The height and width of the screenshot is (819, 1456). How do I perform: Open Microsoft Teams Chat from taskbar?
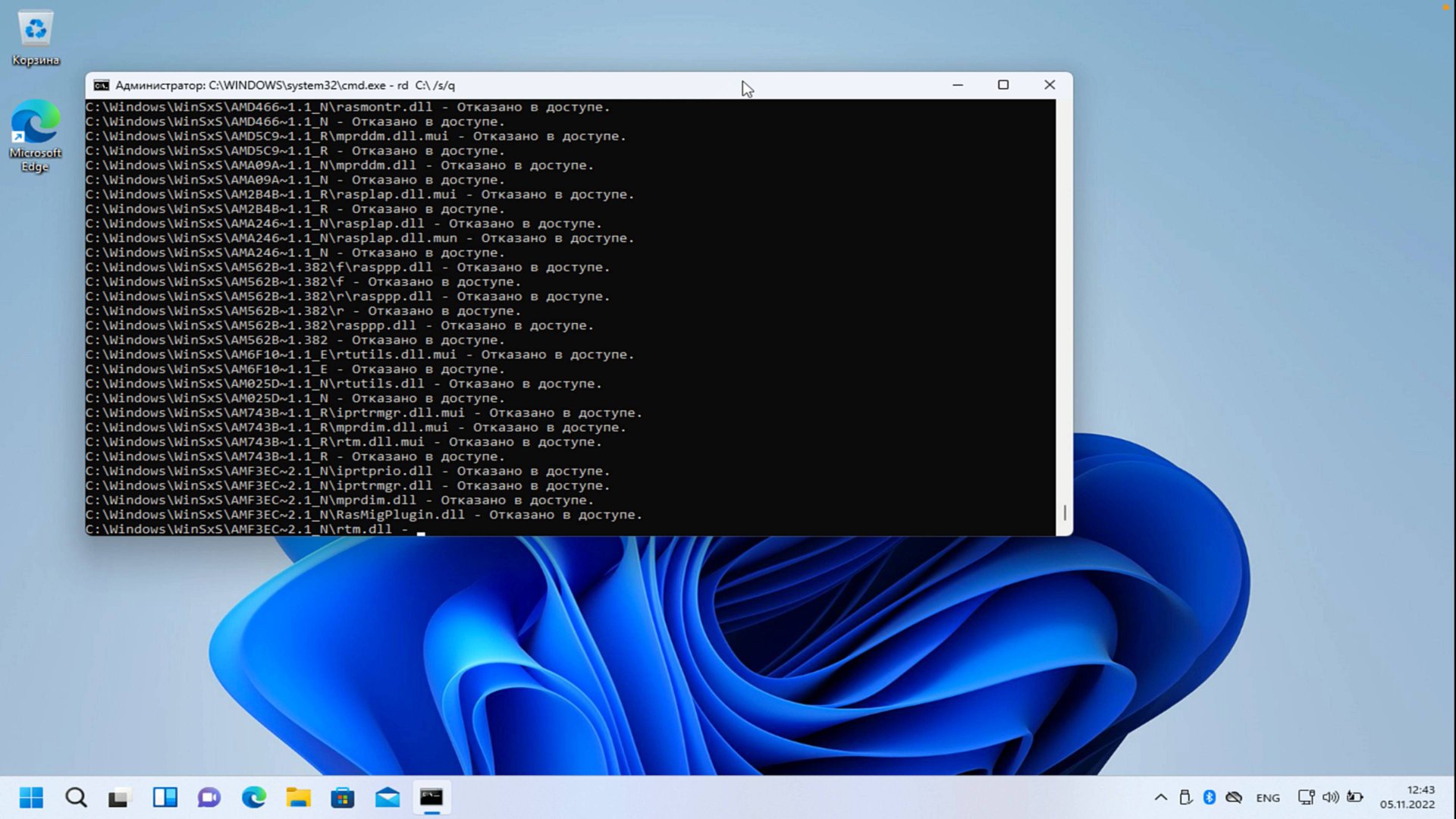coord(209,797)
